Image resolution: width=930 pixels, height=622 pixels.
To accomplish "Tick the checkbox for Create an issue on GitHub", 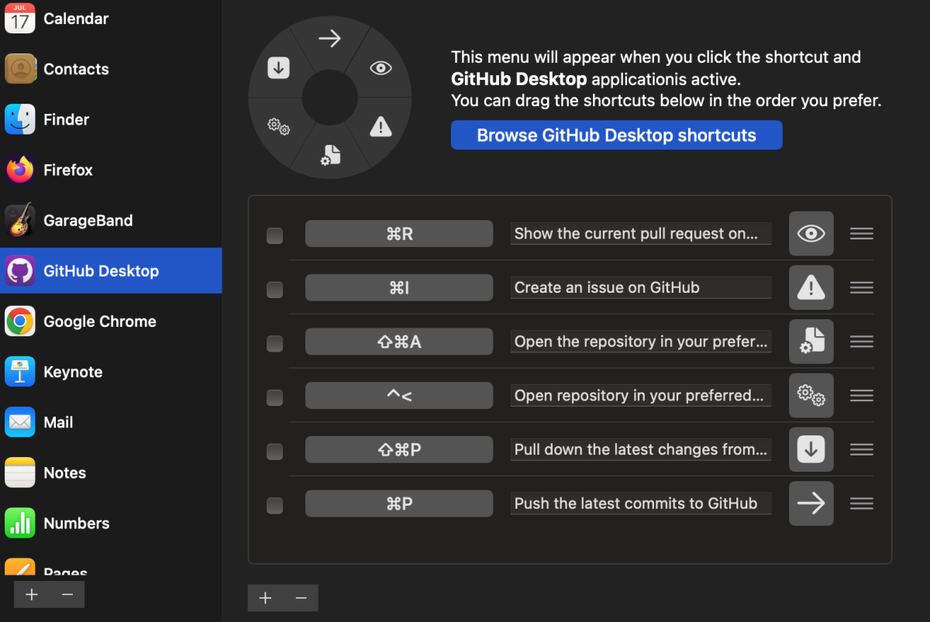I will coord(275,289).
